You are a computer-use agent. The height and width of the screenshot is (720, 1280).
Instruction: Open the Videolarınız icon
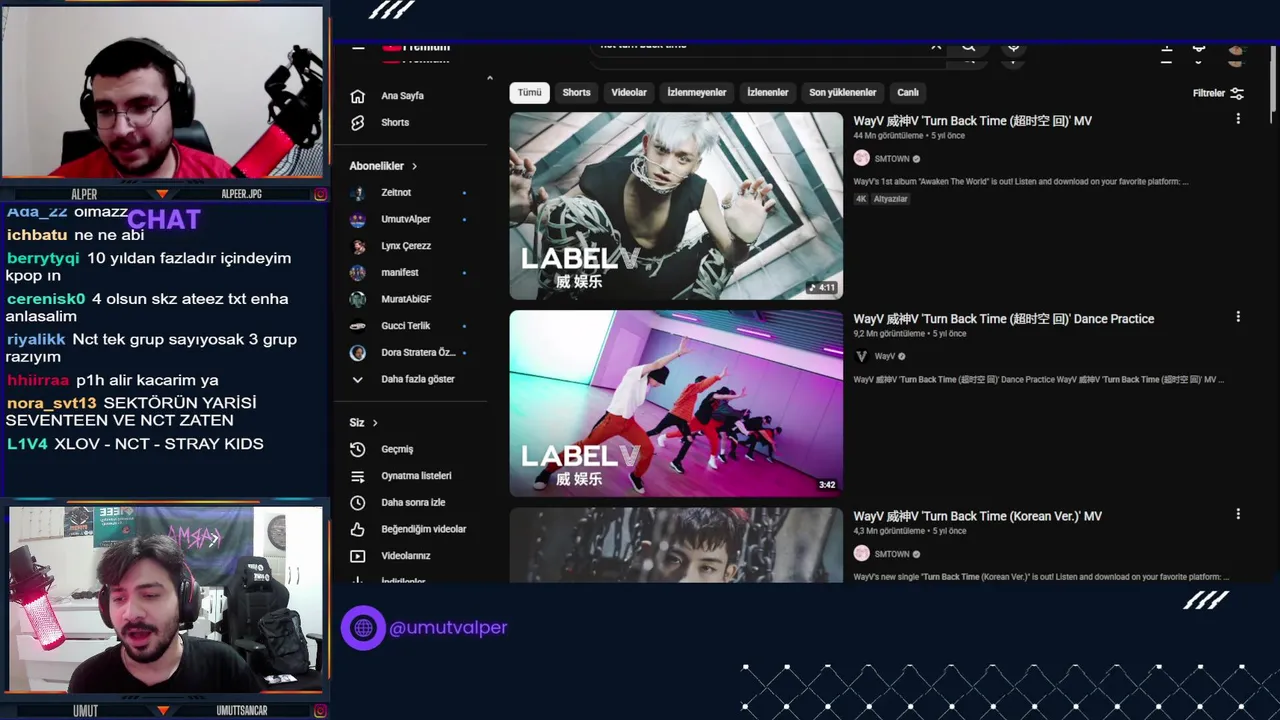358,555
